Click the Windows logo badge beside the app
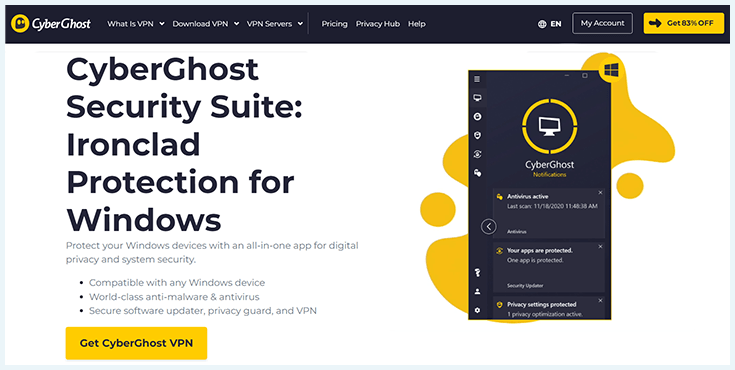 click(x=610, y=71)
